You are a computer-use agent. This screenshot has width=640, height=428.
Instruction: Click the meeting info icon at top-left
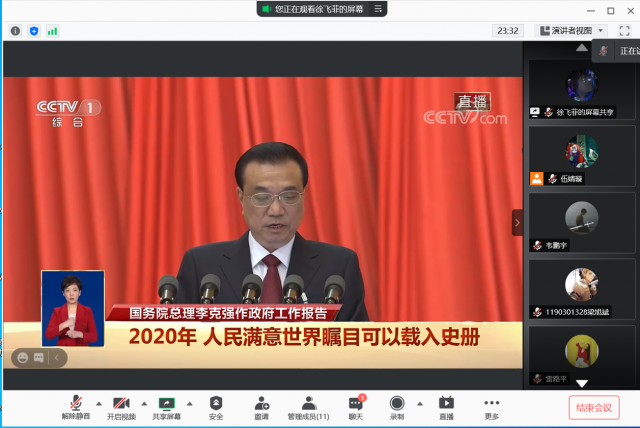click(15, 31)
